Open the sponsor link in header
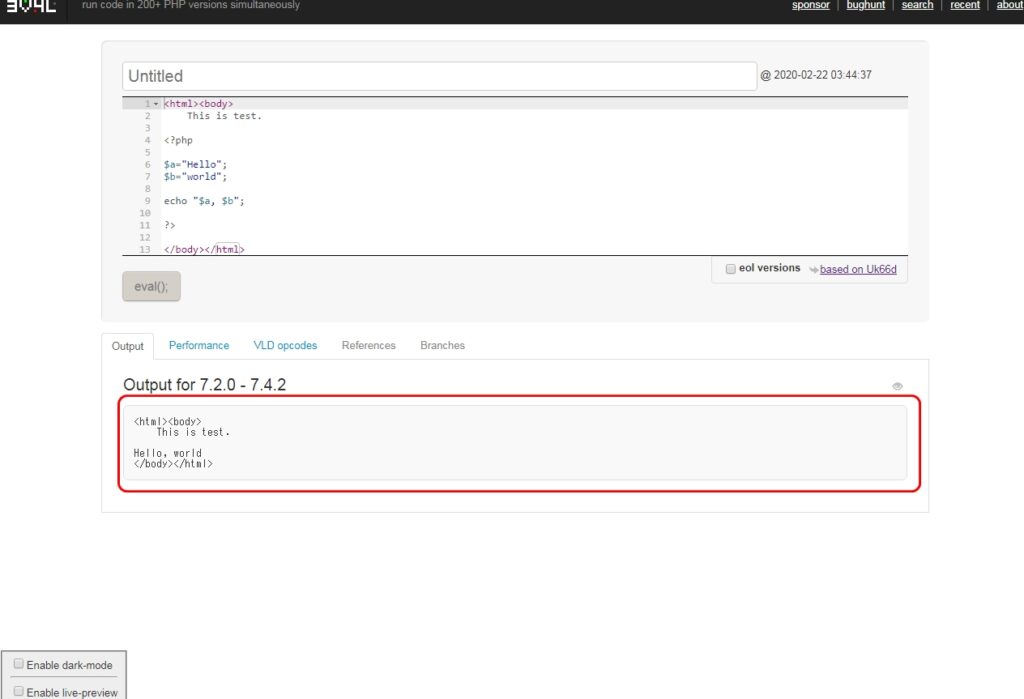The height and width of the screenshot is (699, 1024). pos(810,5)
